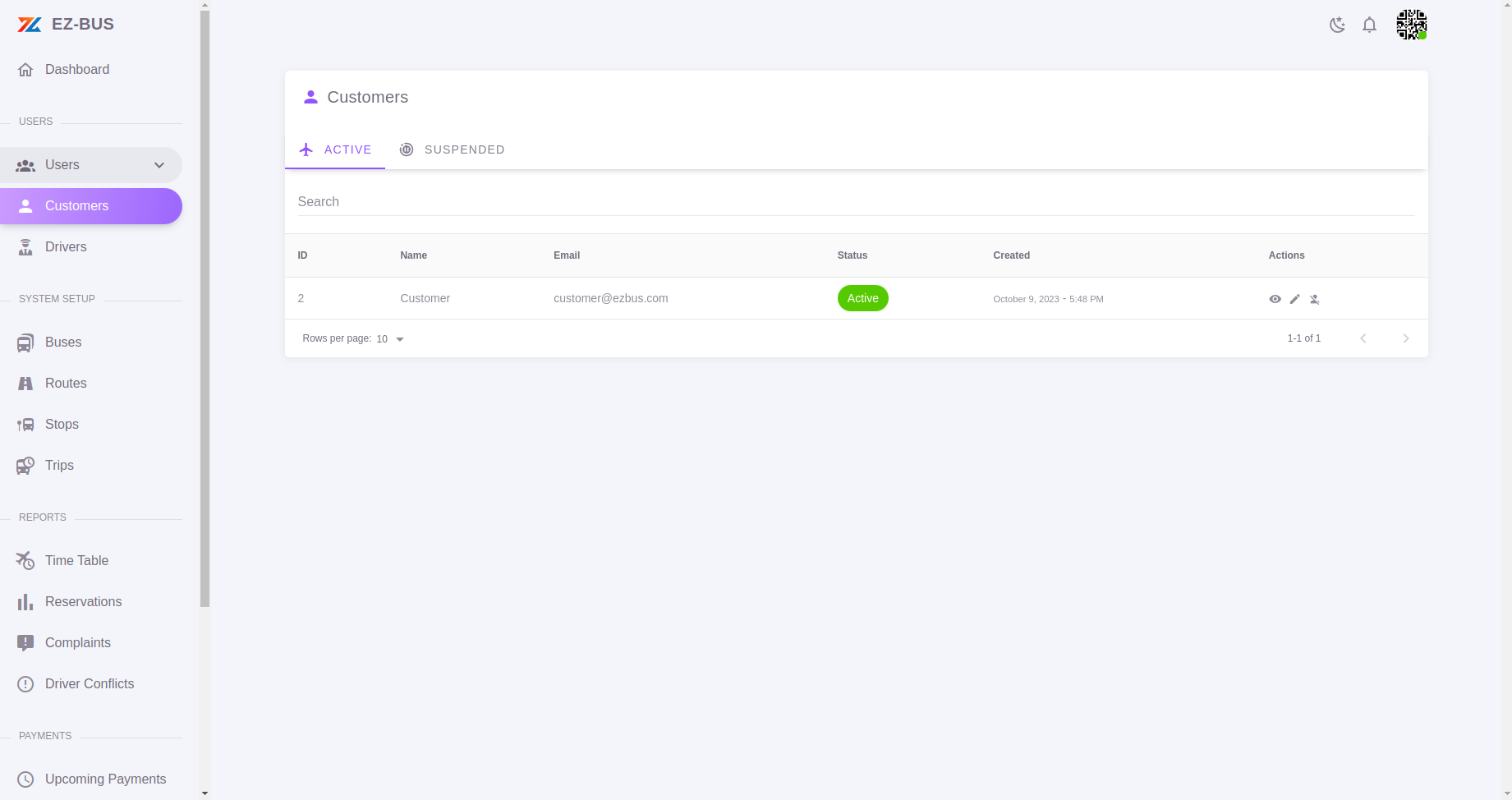Image resolution: width=1512 pixels, height=800 pixels.
Task: Open the Reservations report
Action: click(x=83, y=601)
